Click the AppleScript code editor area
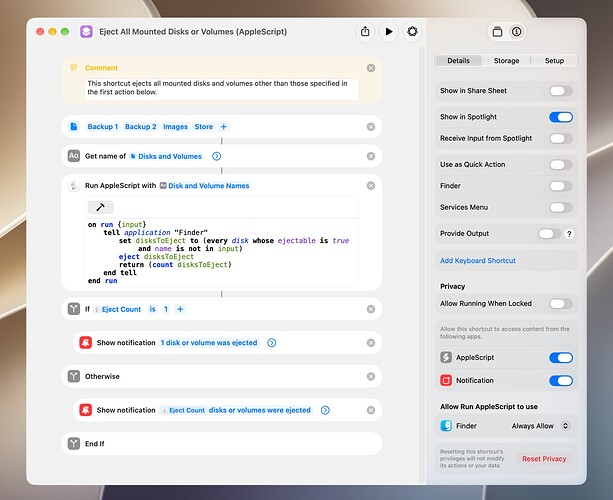Screen dimensions: 613x500 [221, 253]
